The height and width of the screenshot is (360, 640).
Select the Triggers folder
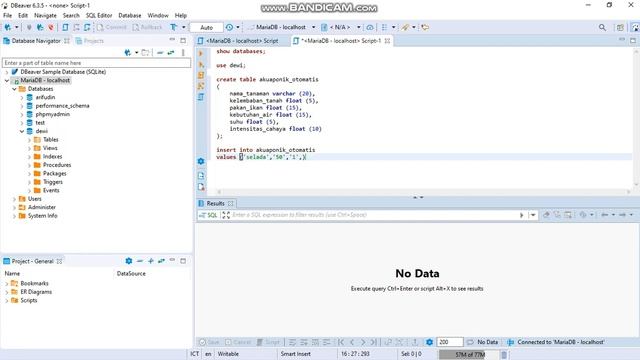tap(53, 182)
